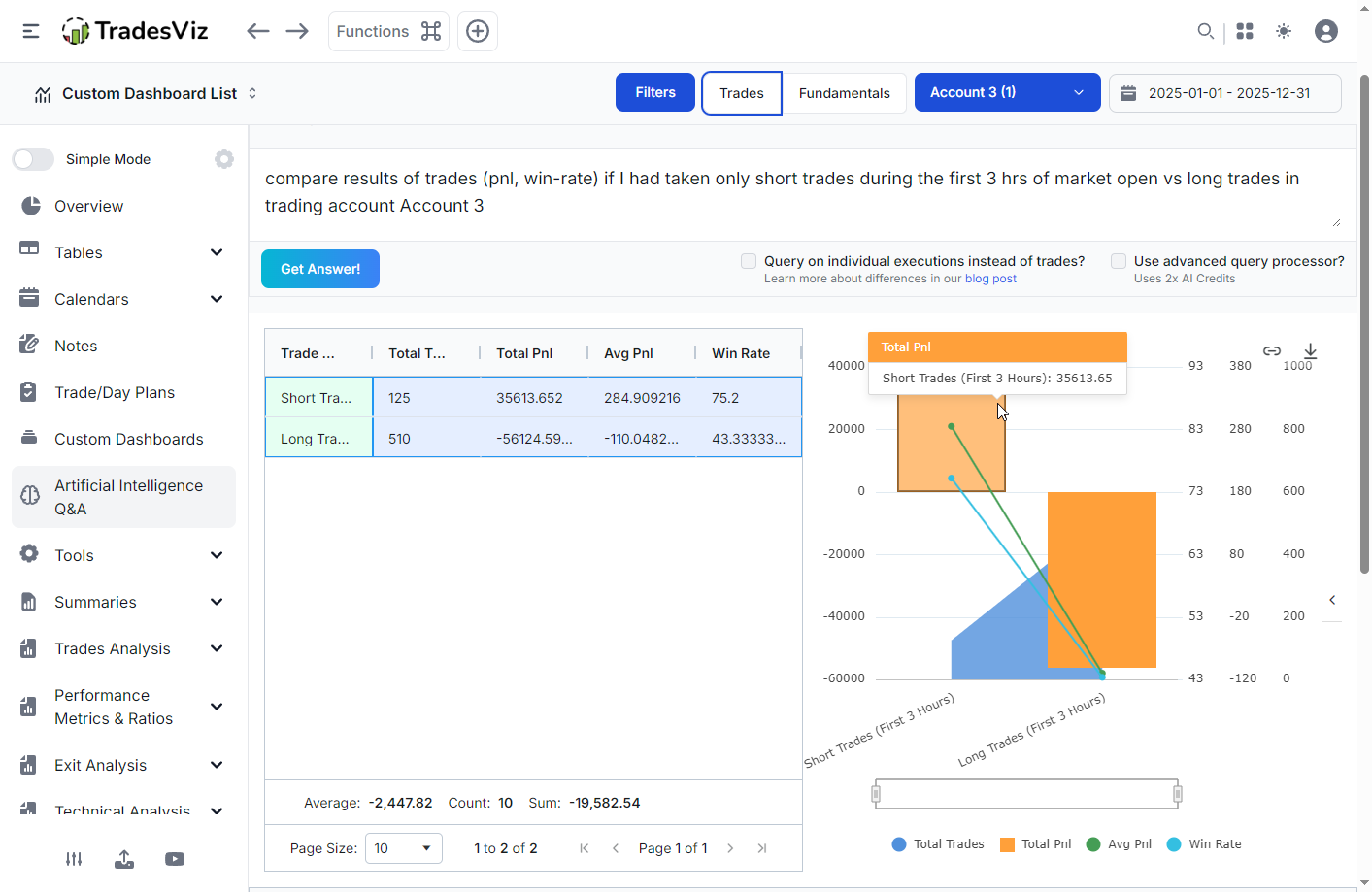This screenshot has width=1372, height=892.
Task: Switch theme using the sun icon
Action: pos(1283,31)
